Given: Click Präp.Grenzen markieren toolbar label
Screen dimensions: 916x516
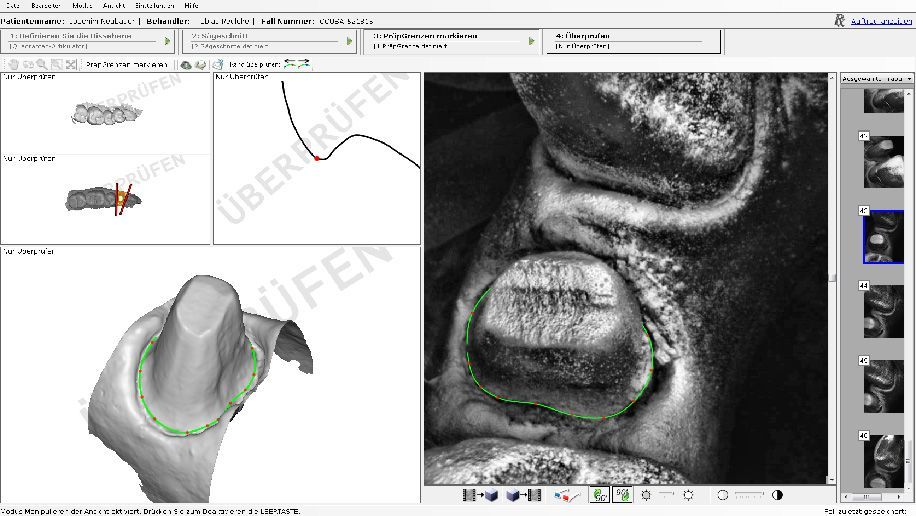Looking at the screenshot, I should tap(127, 64).
